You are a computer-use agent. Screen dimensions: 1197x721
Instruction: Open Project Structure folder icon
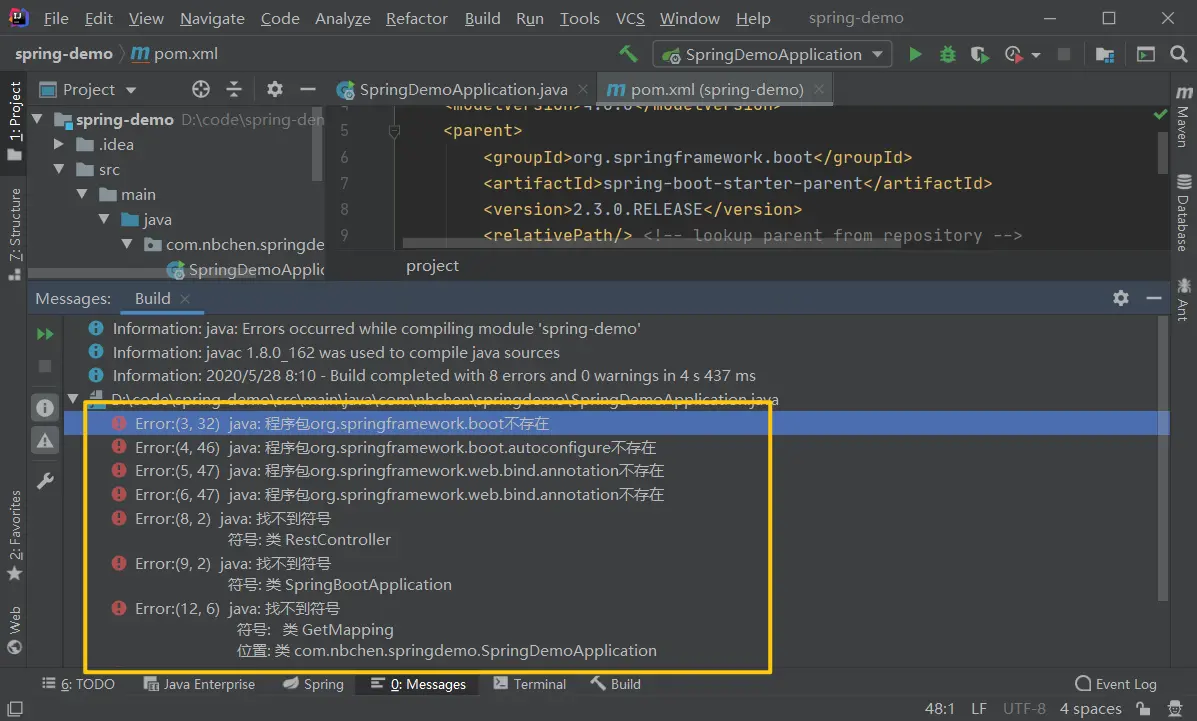tap(1104, 54)
